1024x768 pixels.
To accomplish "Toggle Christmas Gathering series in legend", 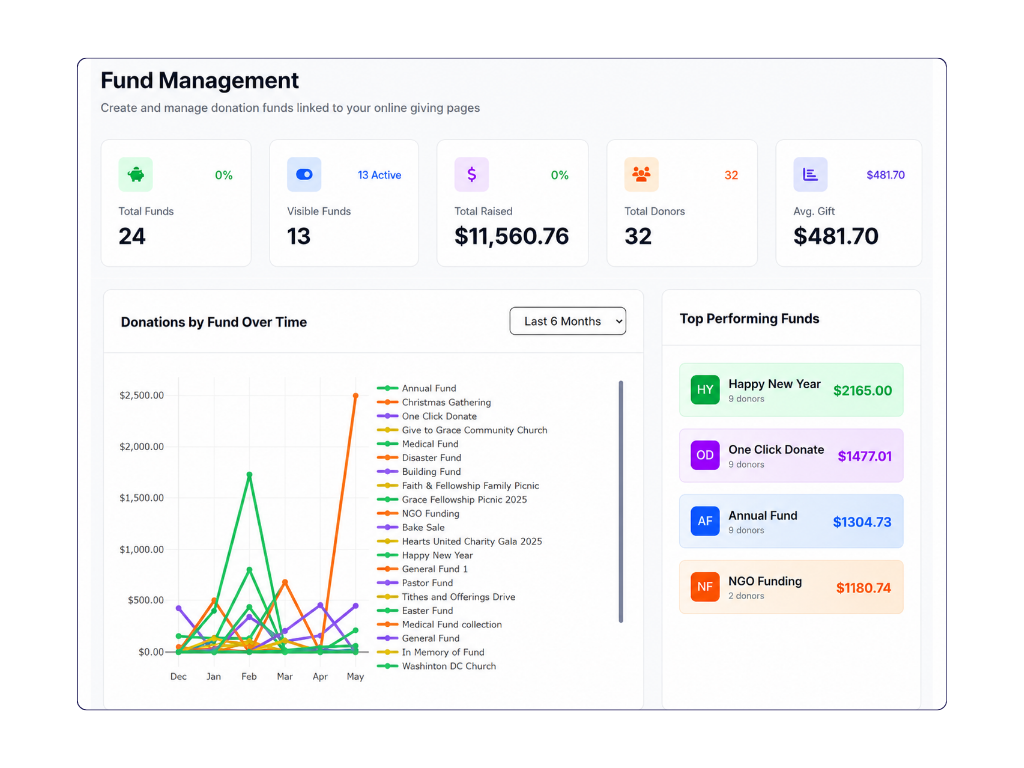I will click(434, 402).
